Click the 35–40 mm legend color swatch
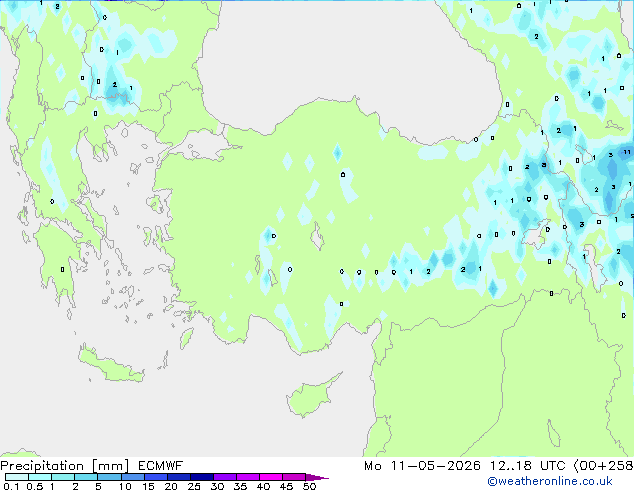 (247, 477)
